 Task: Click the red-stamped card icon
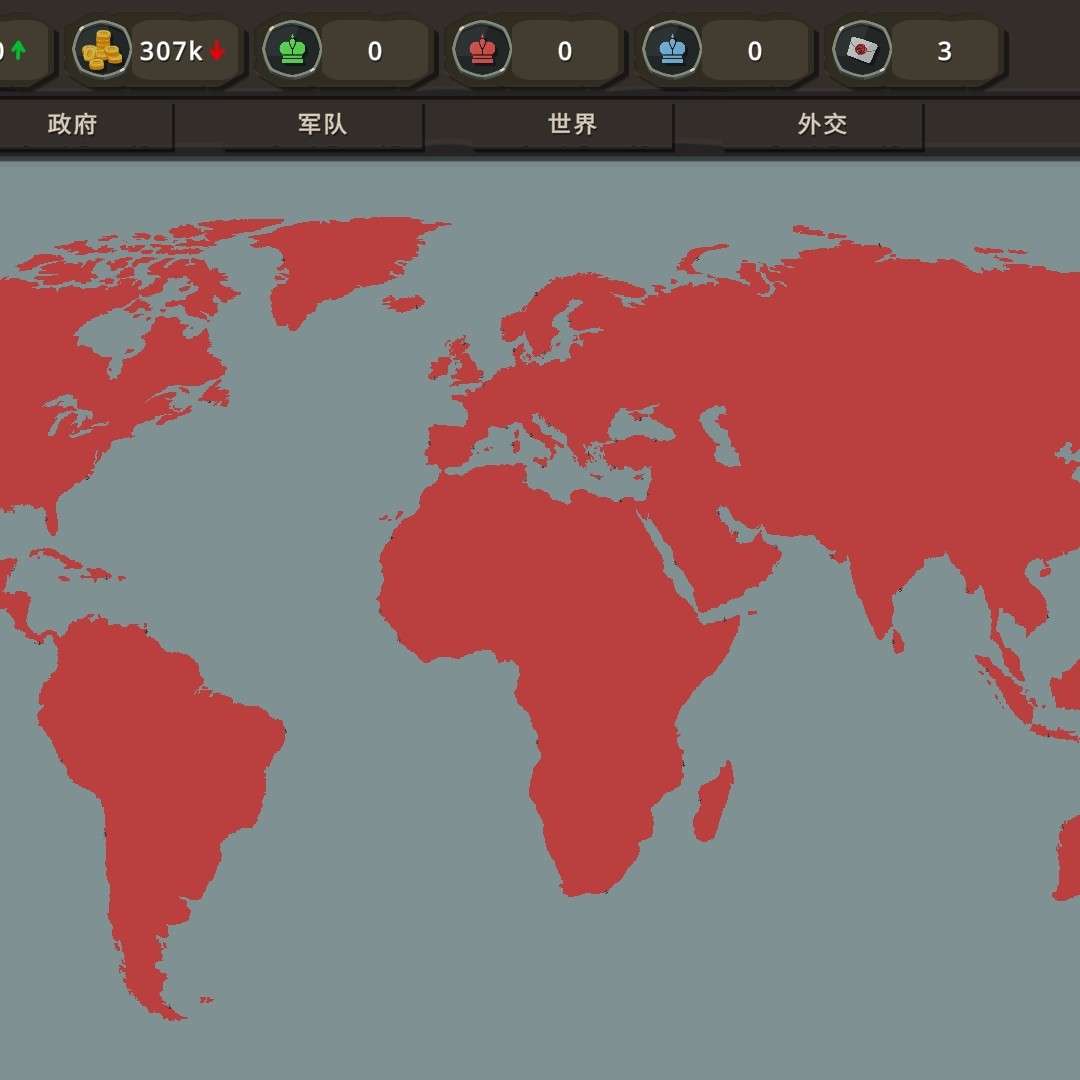tap(862, 49)
